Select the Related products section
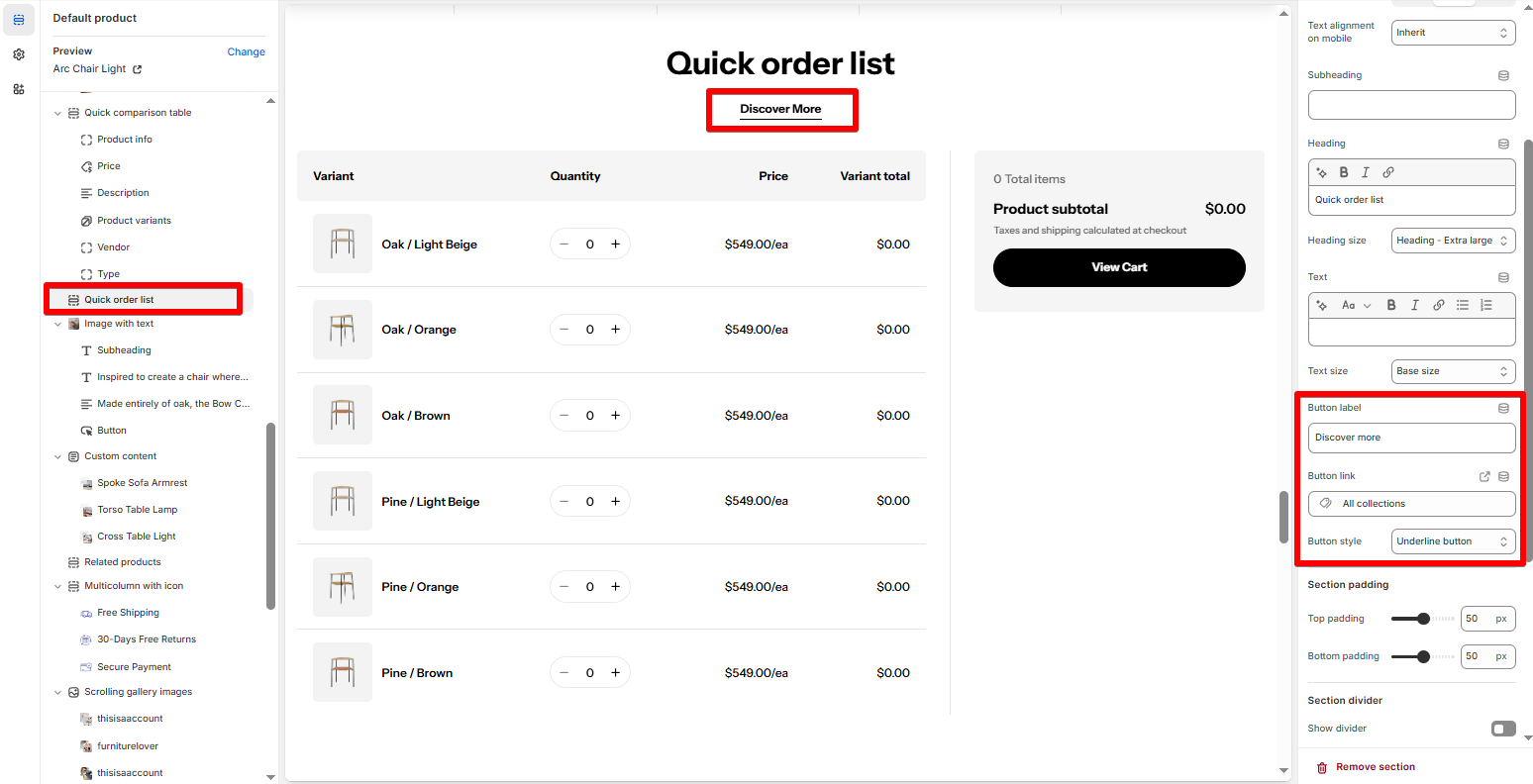This screenshot has width=1533, height=784. pos(122,562)
